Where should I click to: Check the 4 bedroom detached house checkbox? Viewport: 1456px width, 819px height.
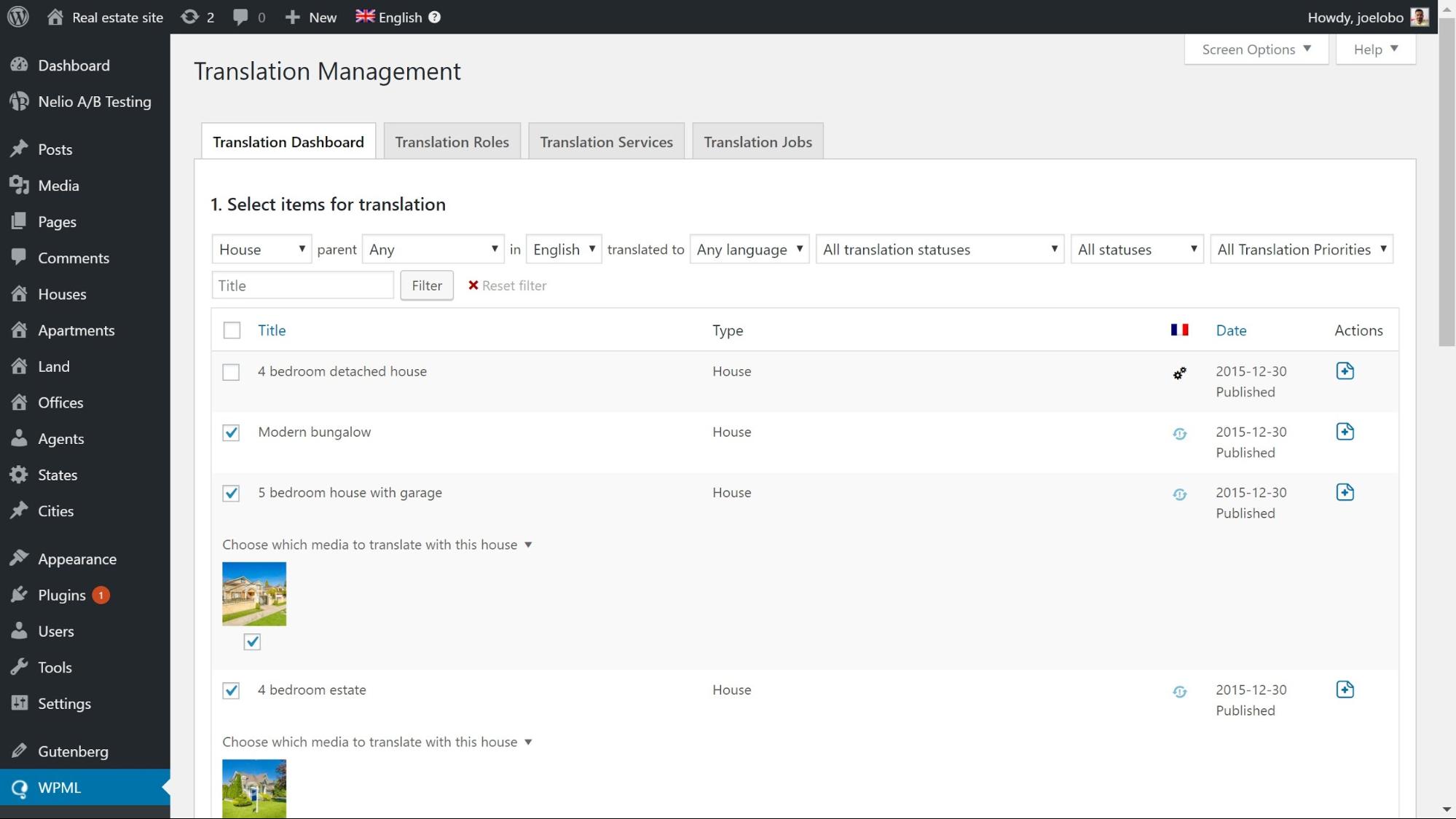coord(231,372)
